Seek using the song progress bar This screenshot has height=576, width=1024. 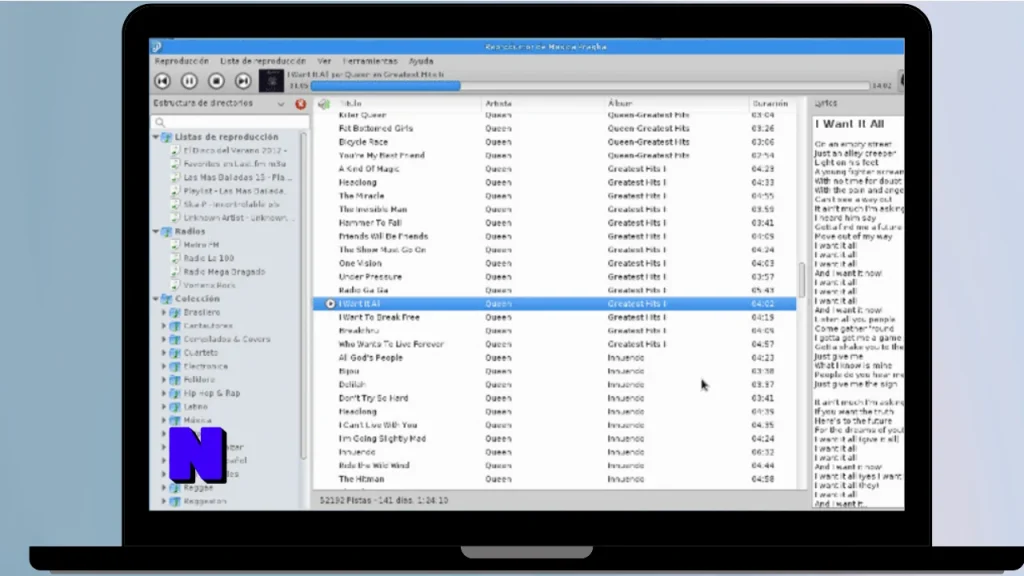point(590,86)
